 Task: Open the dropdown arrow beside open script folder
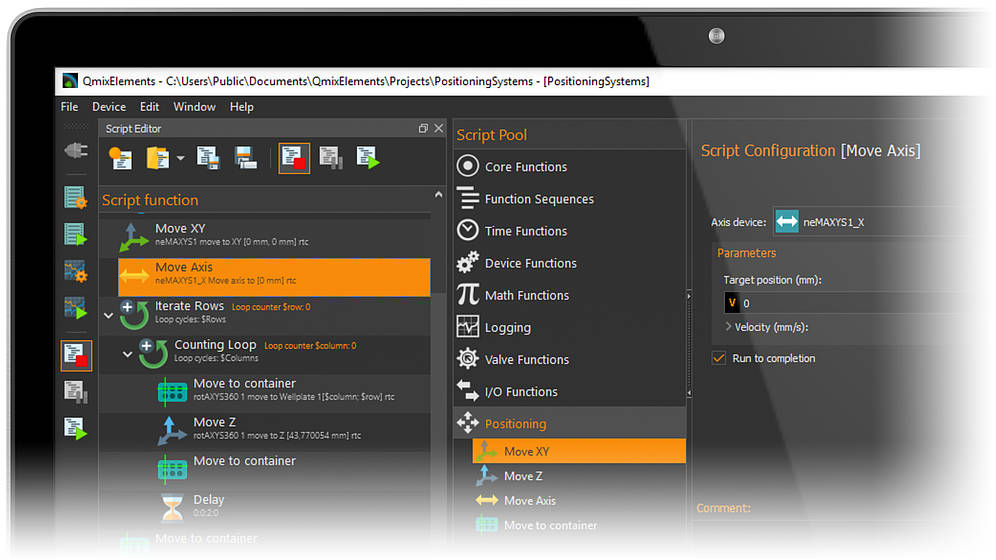point(181,158)
